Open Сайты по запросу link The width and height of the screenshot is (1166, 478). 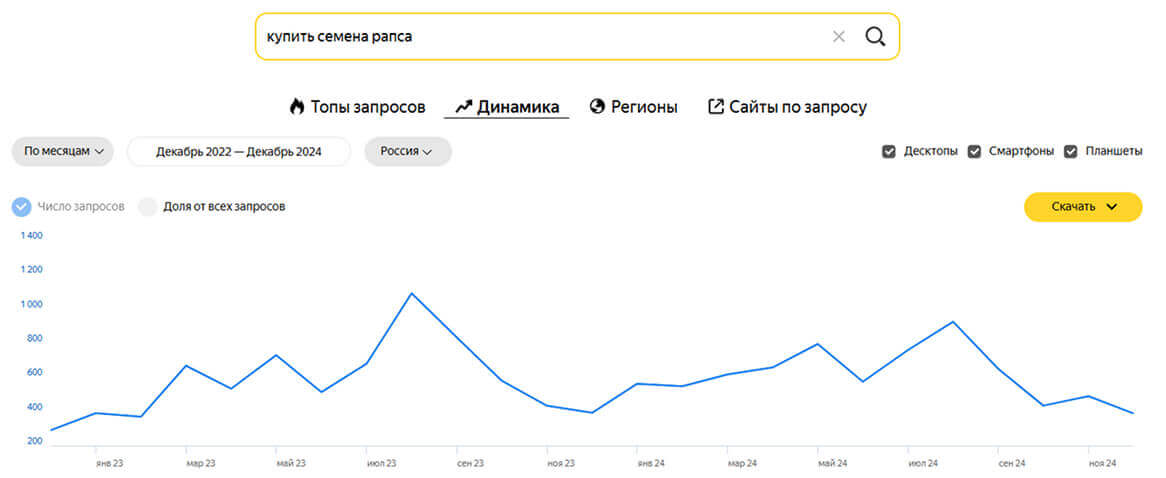tap(797, 107)
